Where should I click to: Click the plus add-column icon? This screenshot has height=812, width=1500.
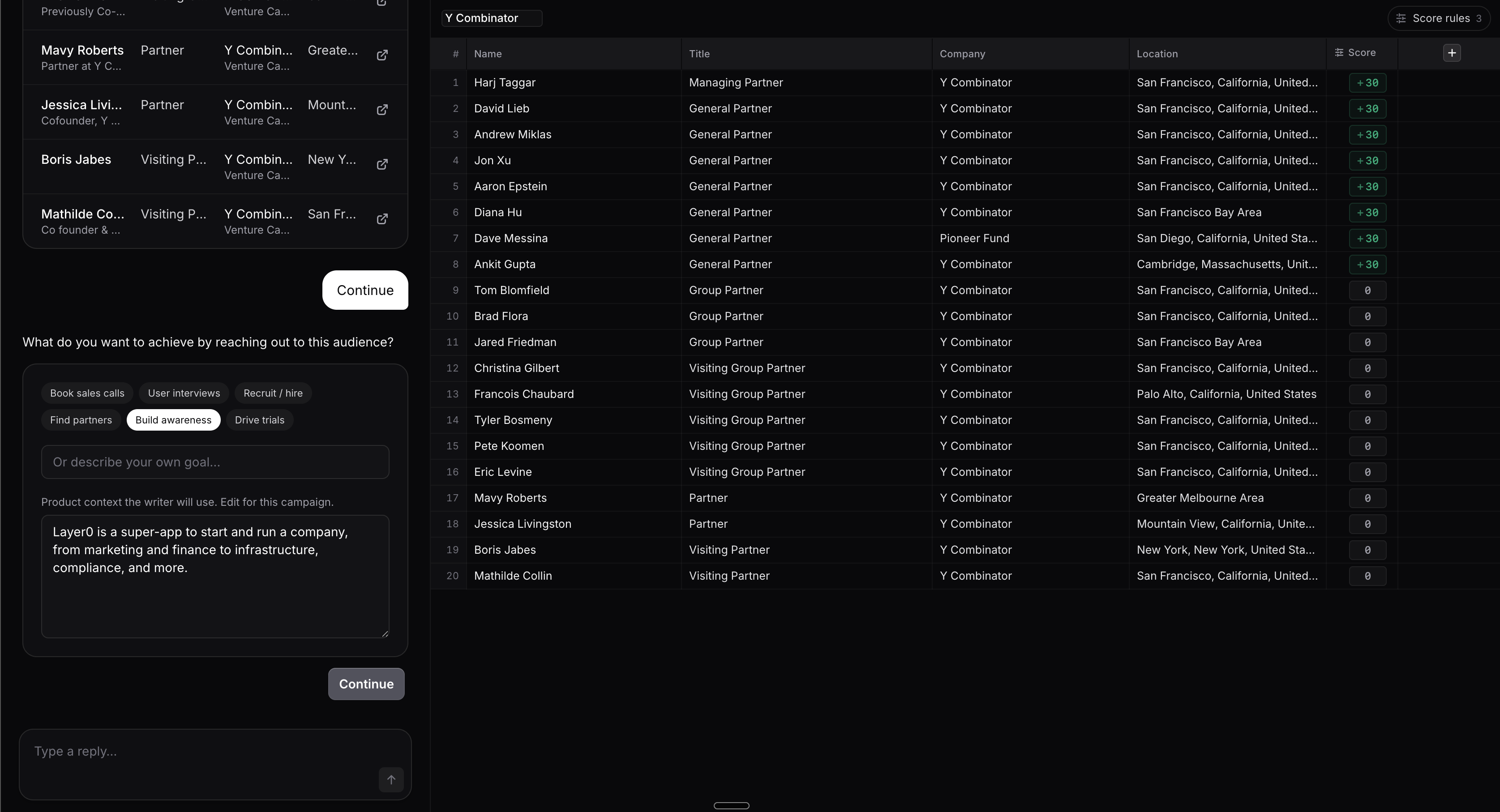(1452, 53)
